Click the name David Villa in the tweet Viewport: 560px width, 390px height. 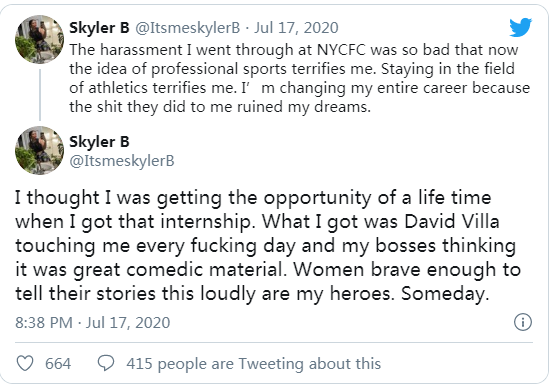tap(452, 222)
